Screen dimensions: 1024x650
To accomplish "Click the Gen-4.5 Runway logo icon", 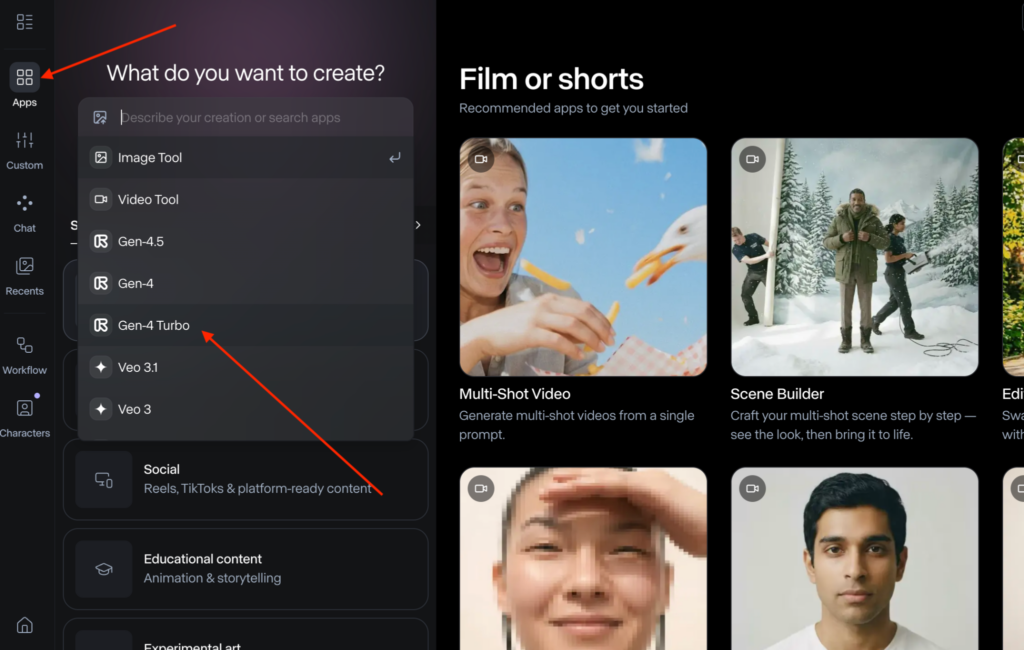I will [x=101, y=241].
